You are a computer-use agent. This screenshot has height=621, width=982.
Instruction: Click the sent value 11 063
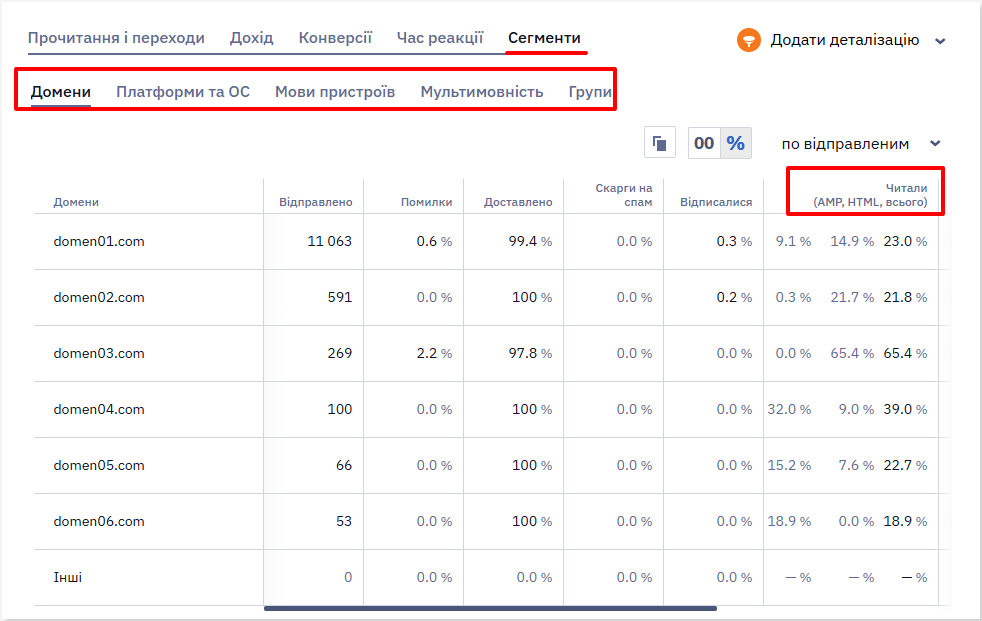tap(329, 242)
